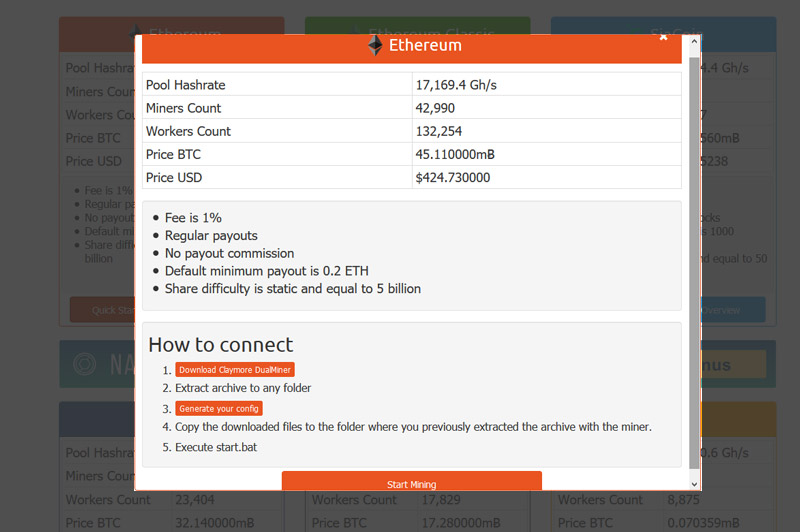Click the dialog vertical scrollbar thumb

(694, 263)
